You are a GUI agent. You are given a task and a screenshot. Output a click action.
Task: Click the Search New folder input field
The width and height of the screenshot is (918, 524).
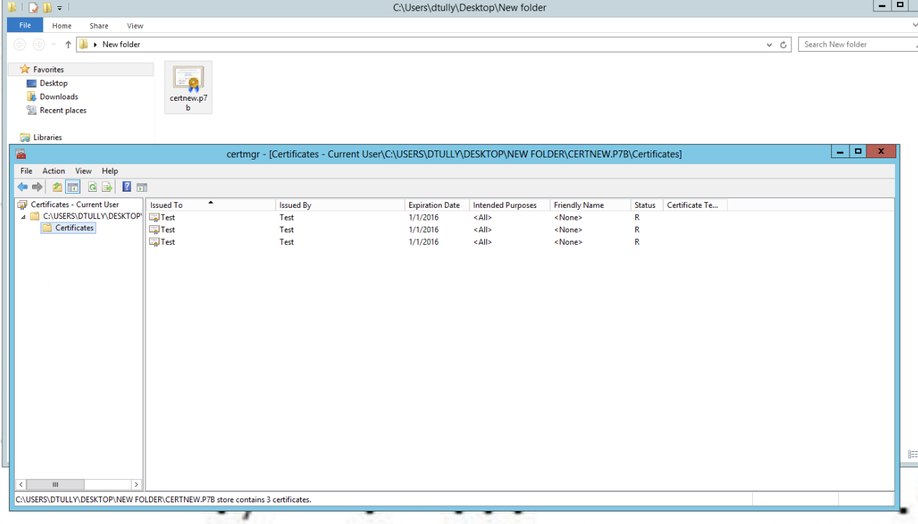(855, 45)
